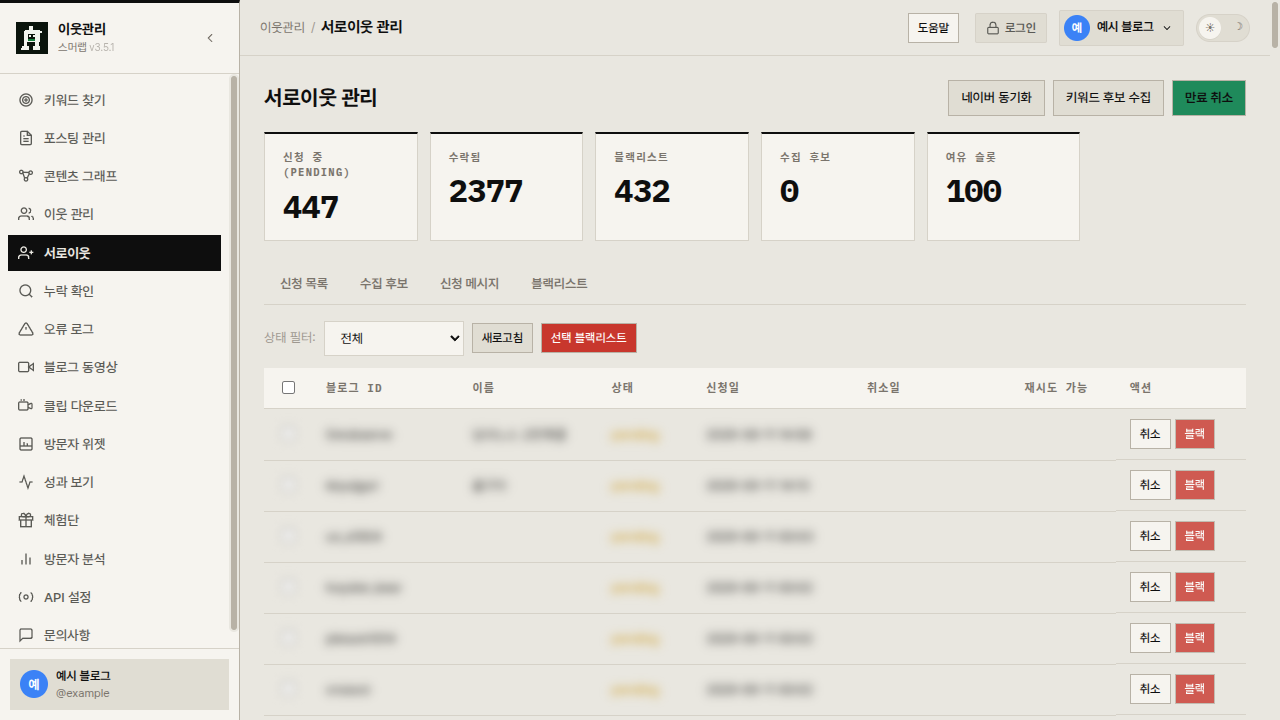Click the main page vertical scrollbar

[1274, 25]
